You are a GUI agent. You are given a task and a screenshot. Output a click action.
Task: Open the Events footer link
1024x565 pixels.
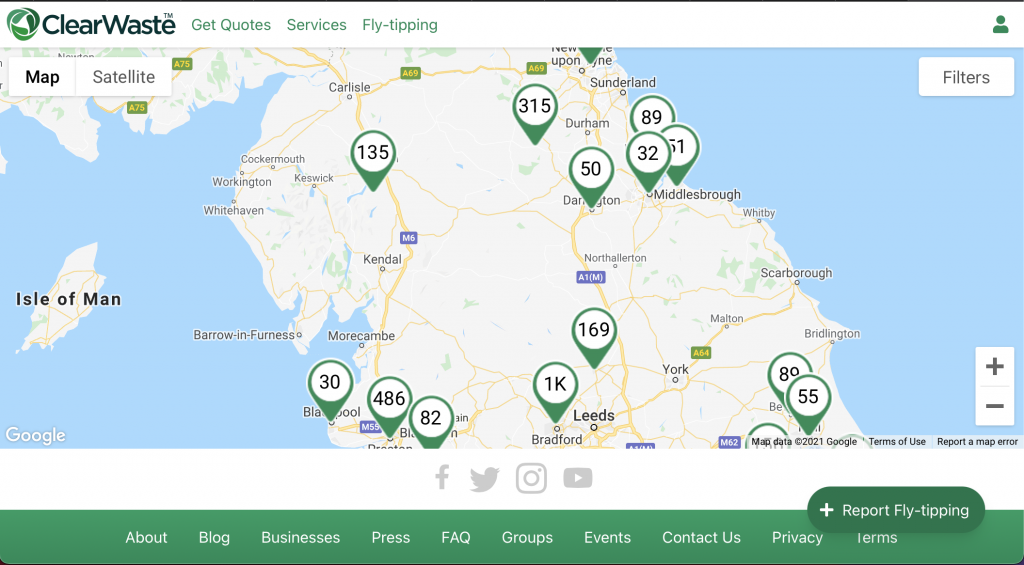607,538
